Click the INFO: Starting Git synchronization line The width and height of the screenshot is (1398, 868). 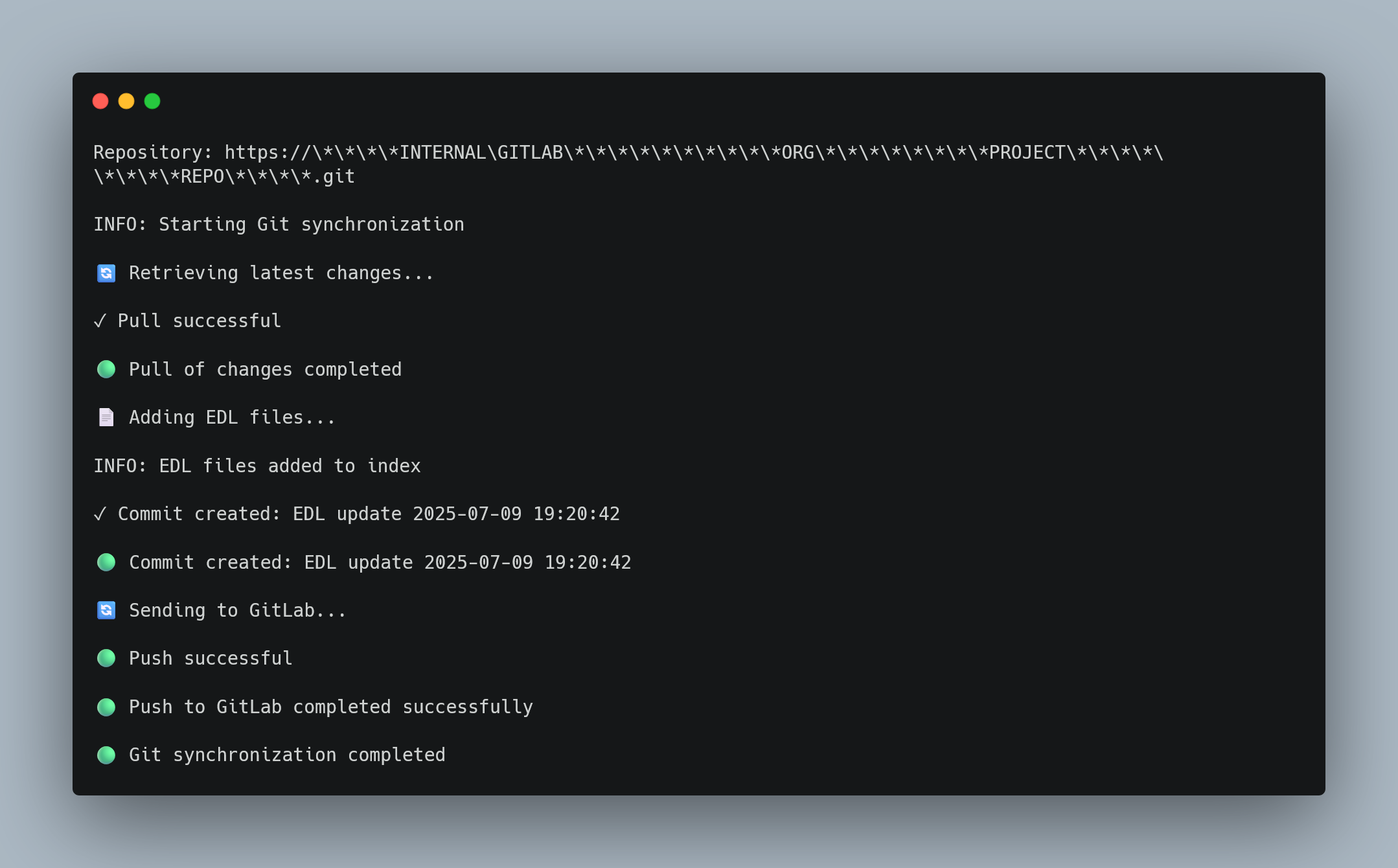(279, 224)
